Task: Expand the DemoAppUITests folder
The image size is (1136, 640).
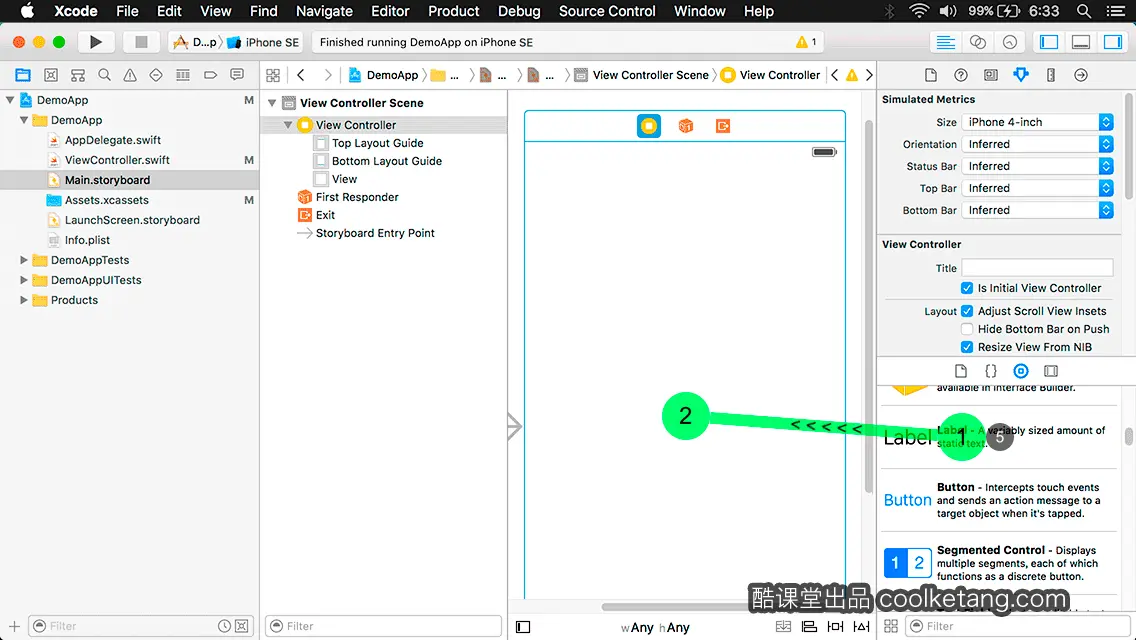Action: (23, 280)
